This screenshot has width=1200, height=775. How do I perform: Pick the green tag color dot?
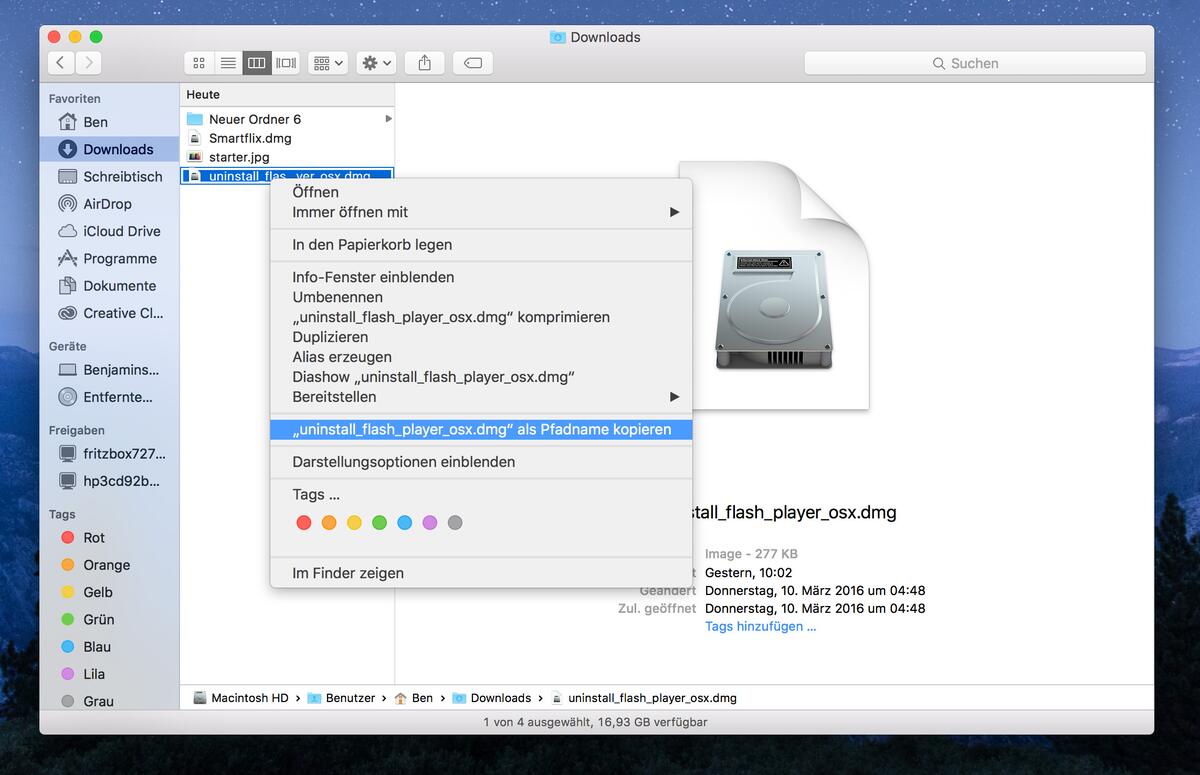click(x=379, y=522)
